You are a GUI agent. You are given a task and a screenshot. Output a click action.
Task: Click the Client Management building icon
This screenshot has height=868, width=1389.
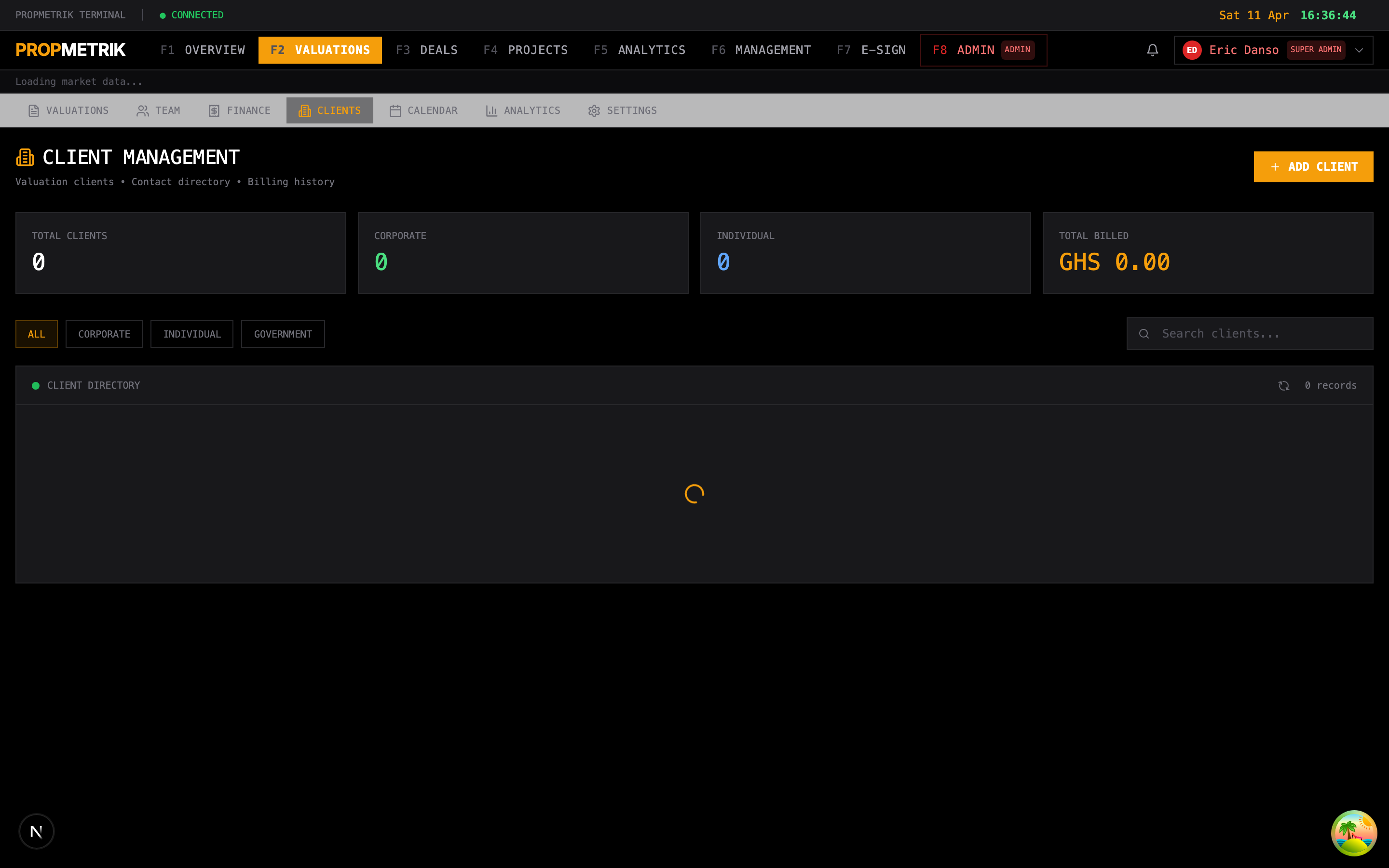coord(25,157)
